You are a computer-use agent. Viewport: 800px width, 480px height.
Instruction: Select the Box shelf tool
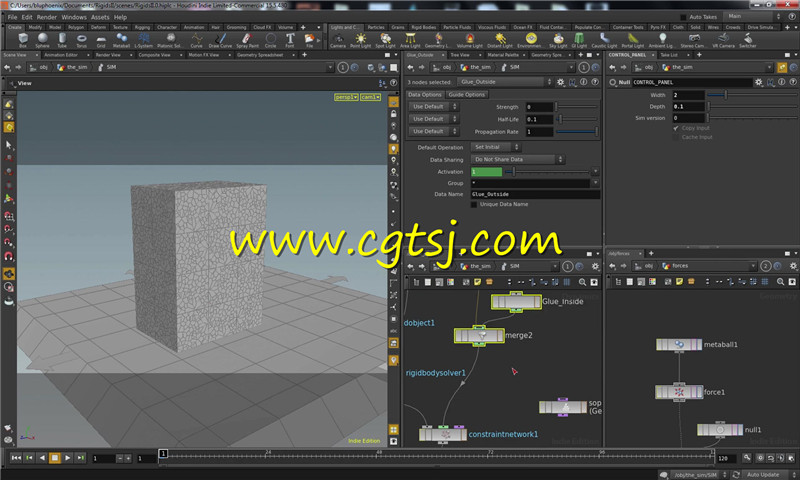23,40
